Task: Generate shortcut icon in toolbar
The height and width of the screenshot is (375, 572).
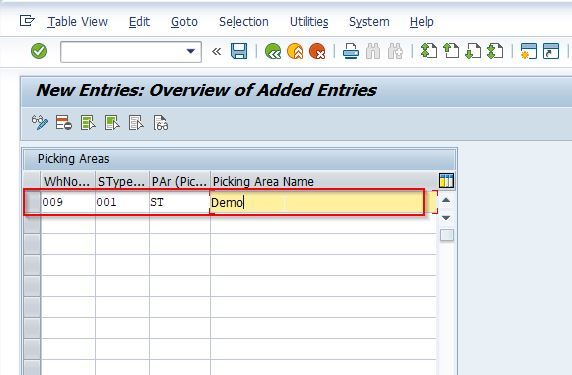Action: click(x=551, y=51)
